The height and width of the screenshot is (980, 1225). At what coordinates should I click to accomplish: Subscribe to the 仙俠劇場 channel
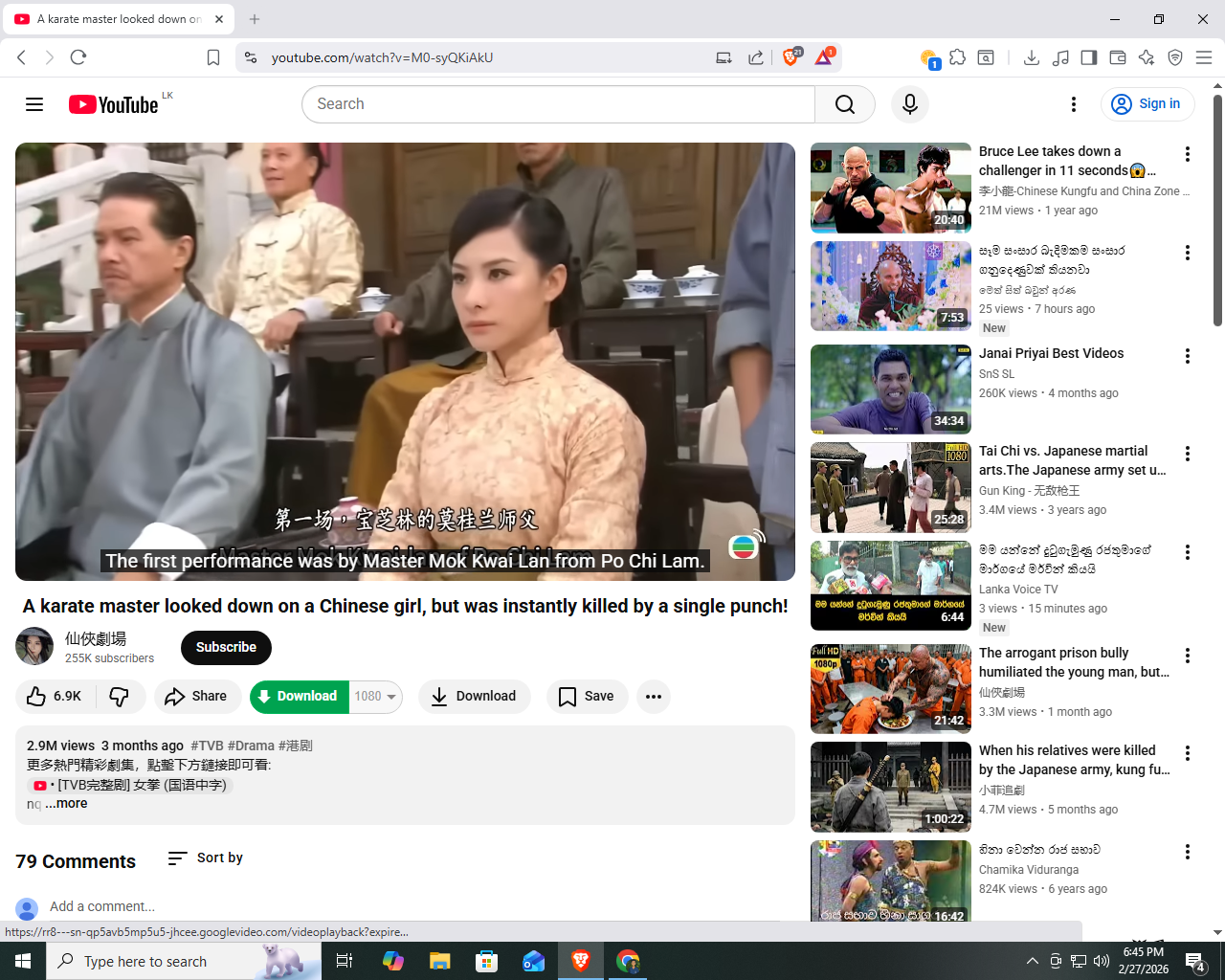pos(226,648)
